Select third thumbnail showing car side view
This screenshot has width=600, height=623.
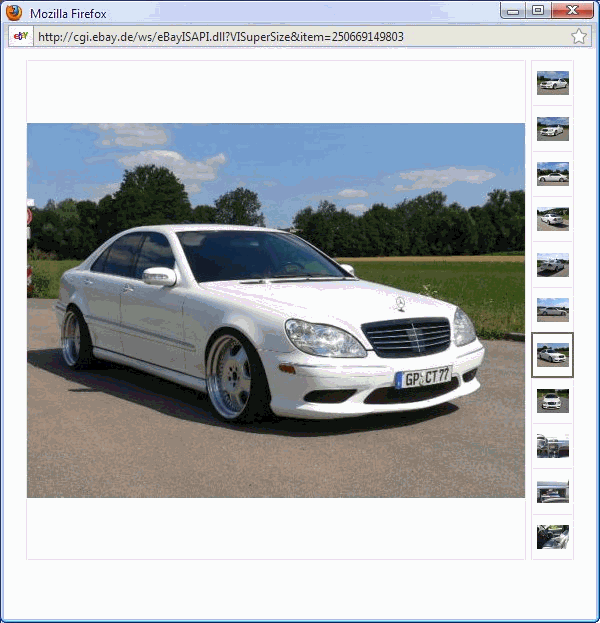coord(553,174)
